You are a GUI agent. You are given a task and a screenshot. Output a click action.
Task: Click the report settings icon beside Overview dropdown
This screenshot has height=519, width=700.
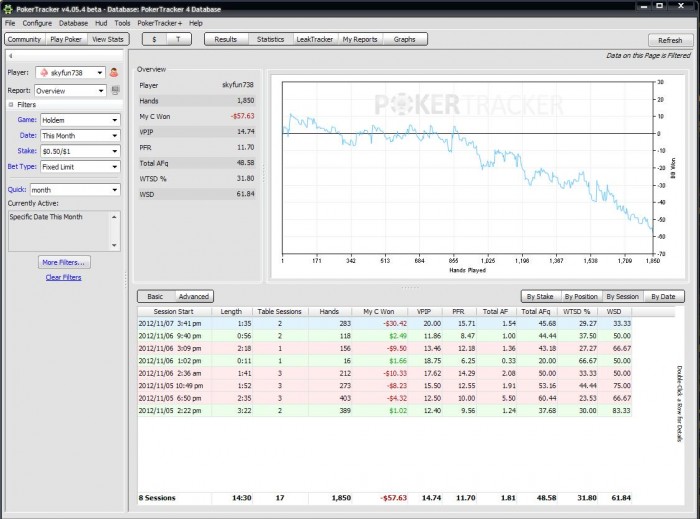tap(115, 91)
